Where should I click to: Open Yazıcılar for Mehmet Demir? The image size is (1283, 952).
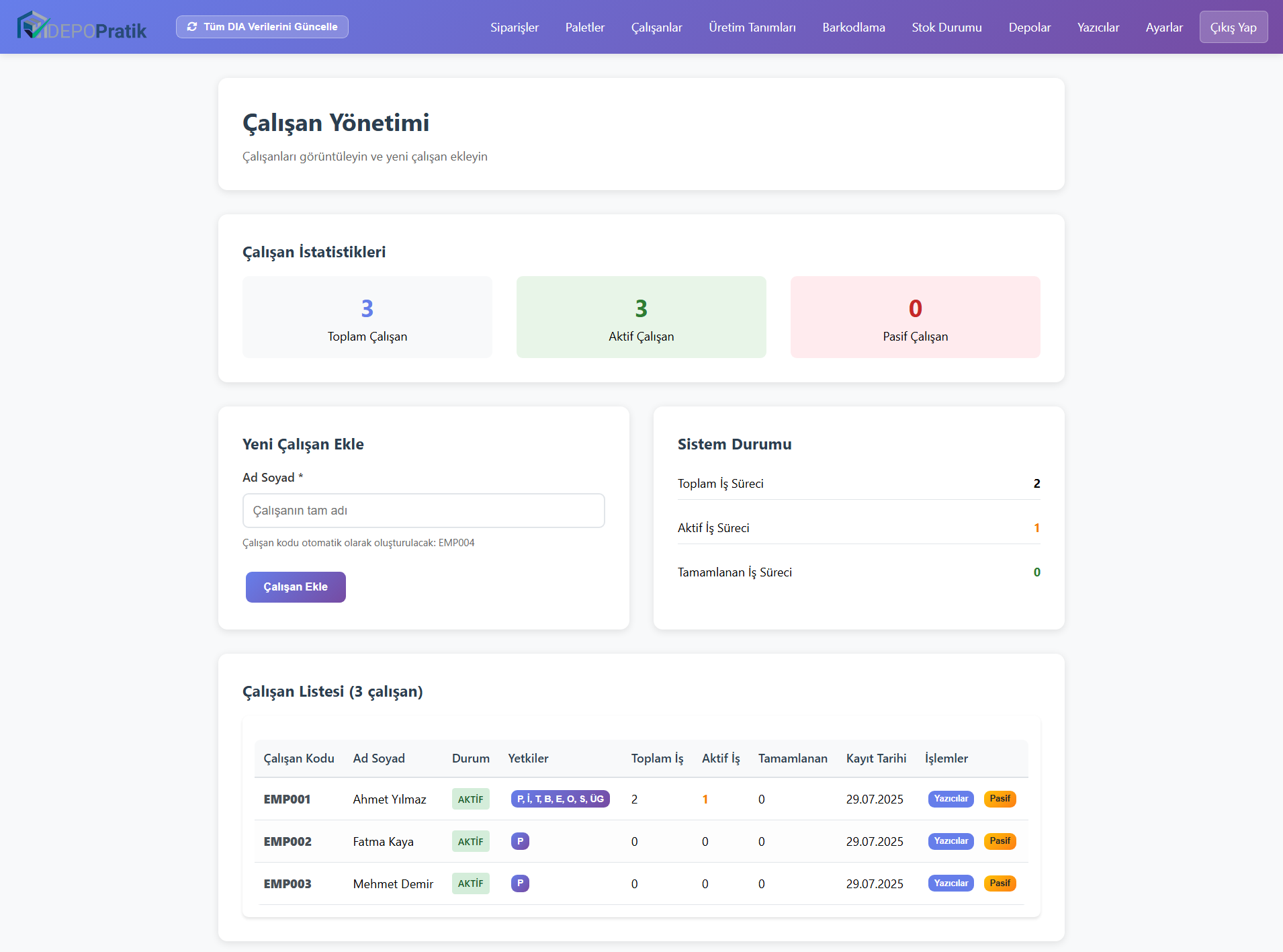(950, 883)
